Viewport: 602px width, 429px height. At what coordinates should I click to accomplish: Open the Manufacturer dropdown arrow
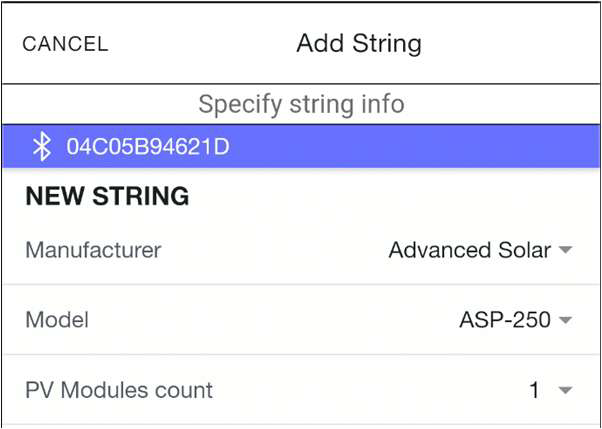tap(565, 250)
